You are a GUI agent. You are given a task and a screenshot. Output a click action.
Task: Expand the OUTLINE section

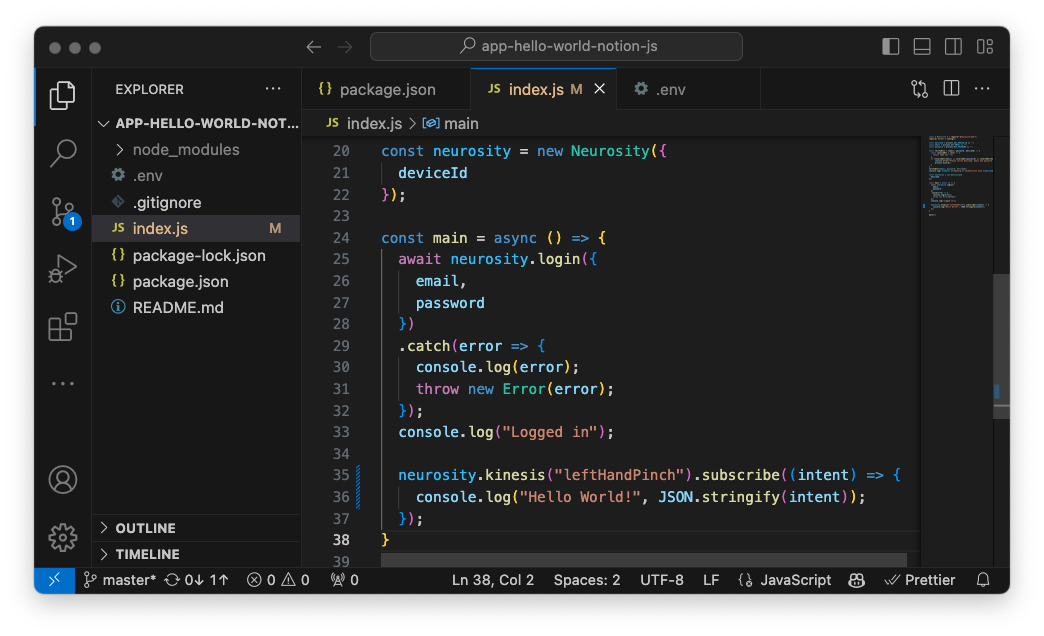[x=145, y=528]
